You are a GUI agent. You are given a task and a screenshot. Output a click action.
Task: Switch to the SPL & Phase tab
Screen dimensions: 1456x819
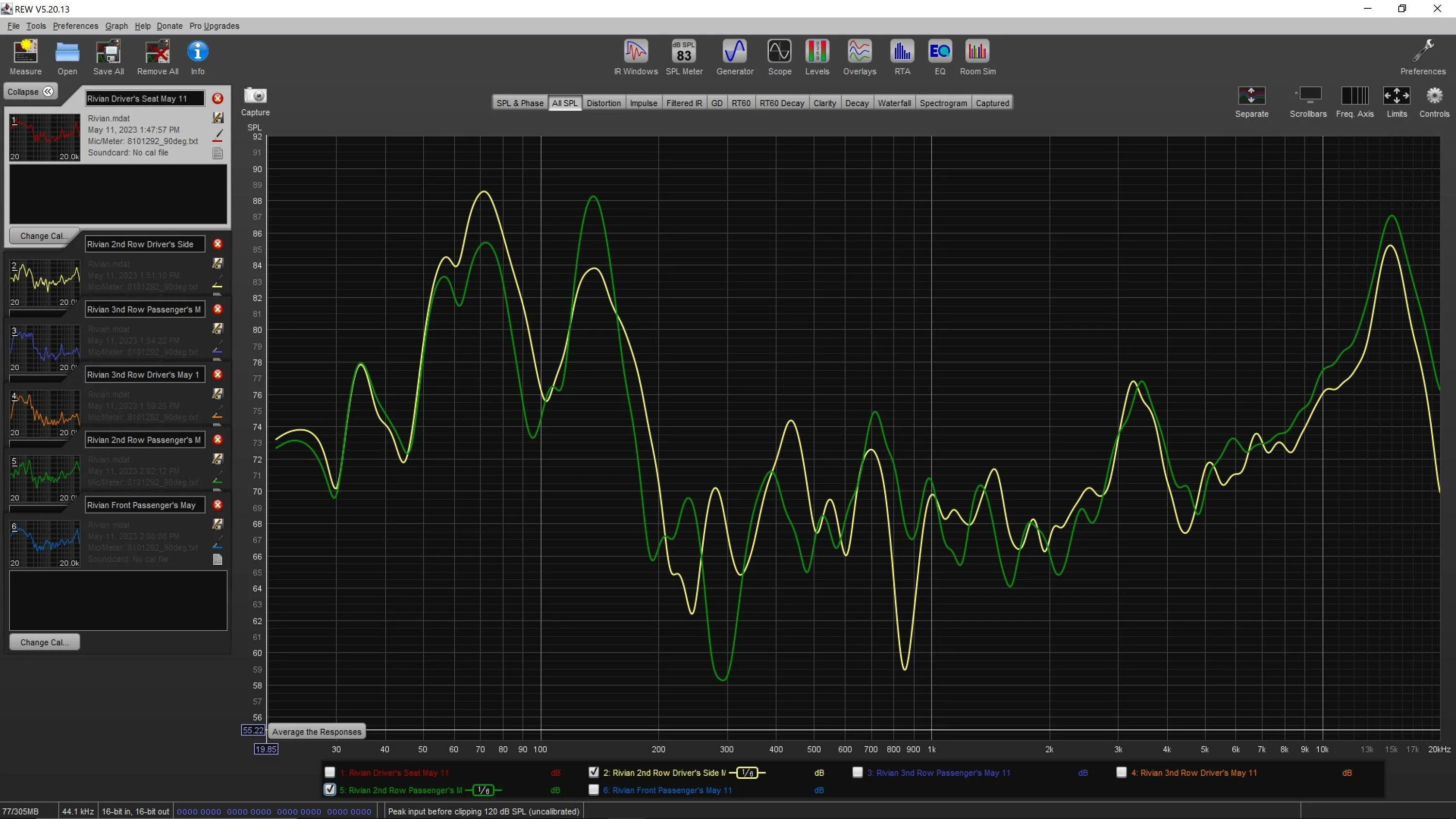pyautogui.click(x=520, y=103)
